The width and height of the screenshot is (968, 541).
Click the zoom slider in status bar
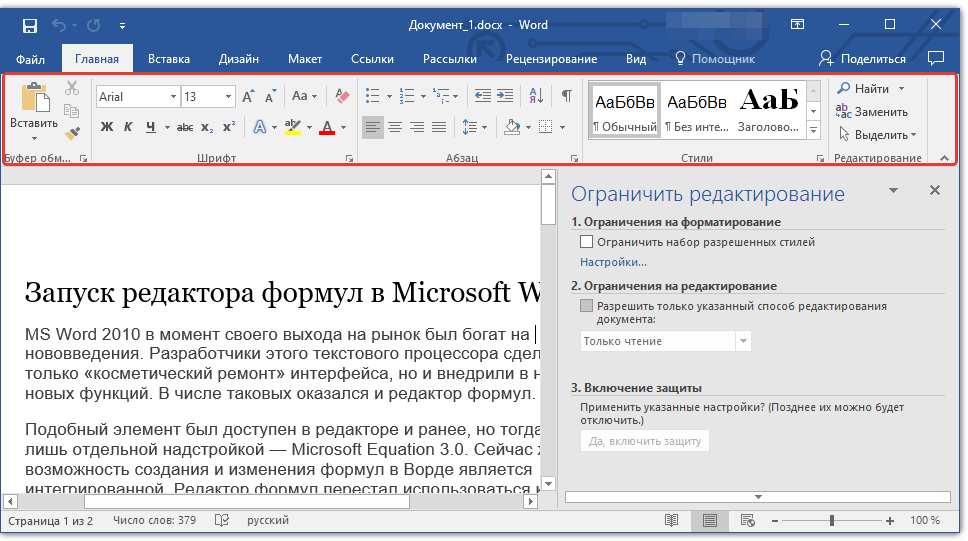point(832,521)
